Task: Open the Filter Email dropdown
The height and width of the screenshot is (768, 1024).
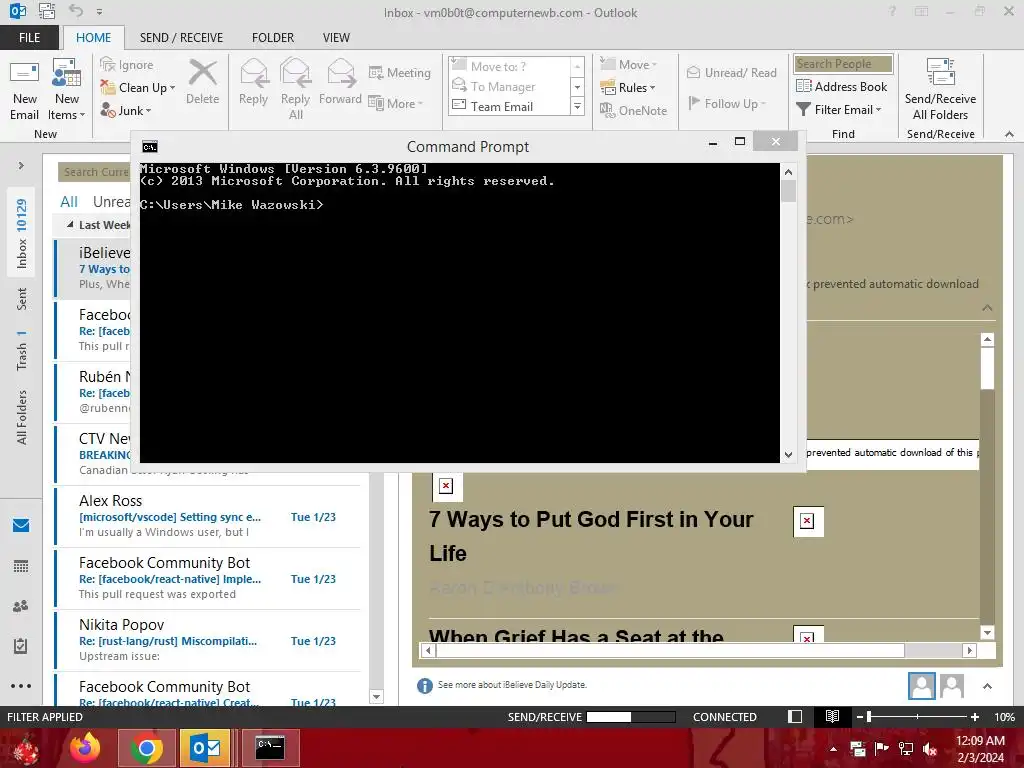Action: (839, 110)
